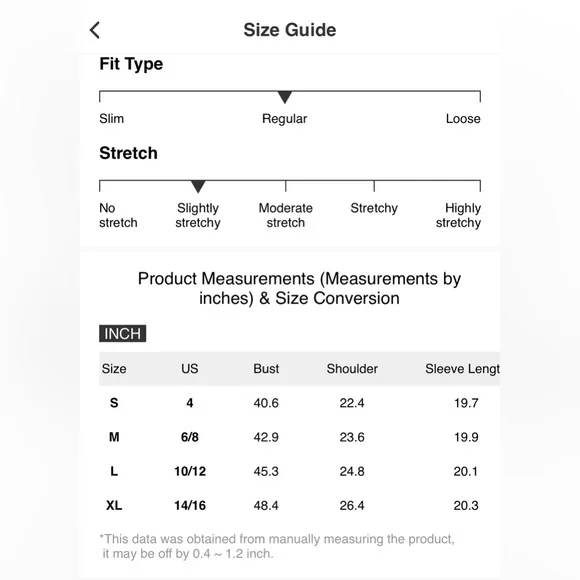Screen dimensions: 580x580
Task: Select the Size column header
Action: click(x=114, y=369)
